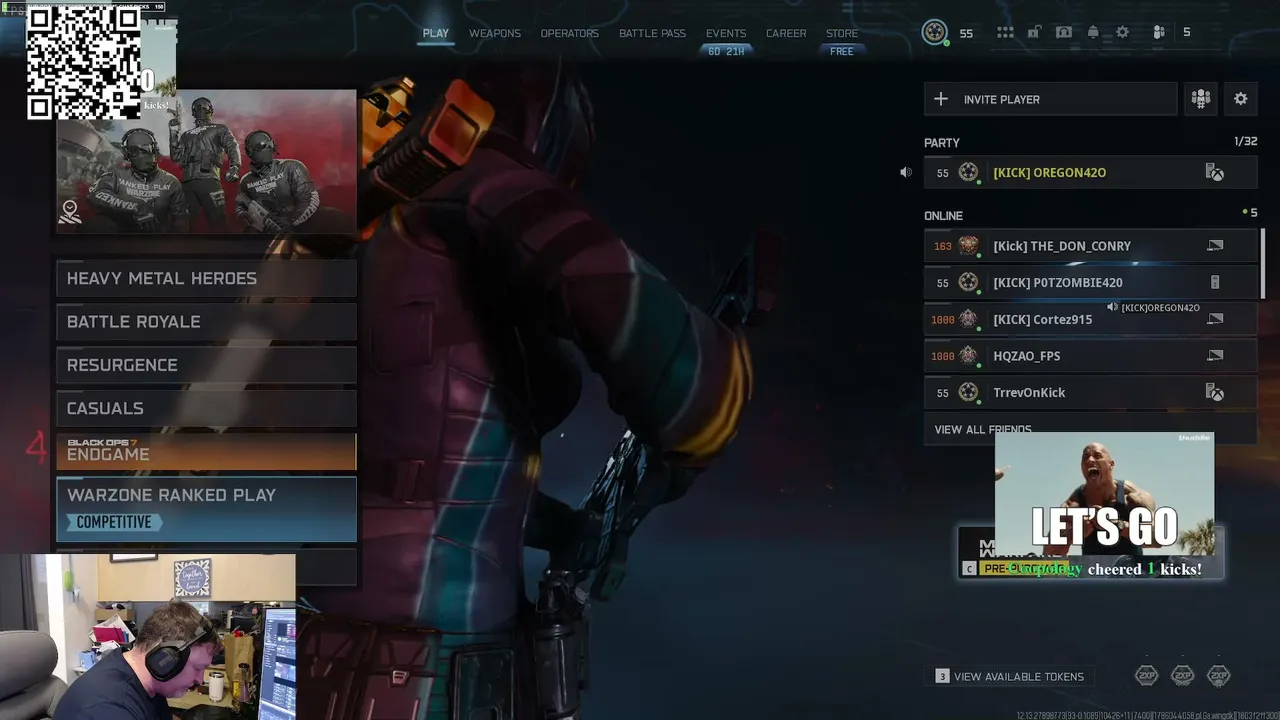Click level 163 on THE_DON_CONRY's row
1280x720 pixels.
click(942, 246)
